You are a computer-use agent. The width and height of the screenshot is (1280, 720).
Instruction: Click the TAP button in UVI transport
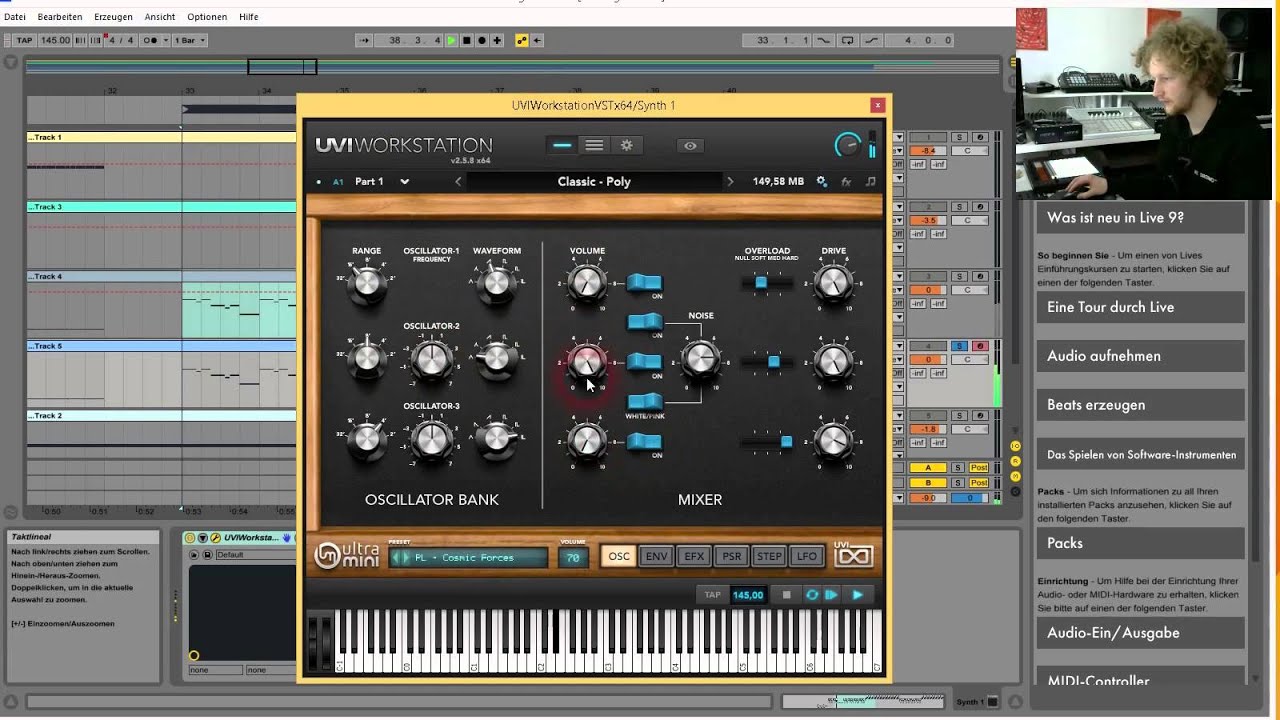click(712, 595)
